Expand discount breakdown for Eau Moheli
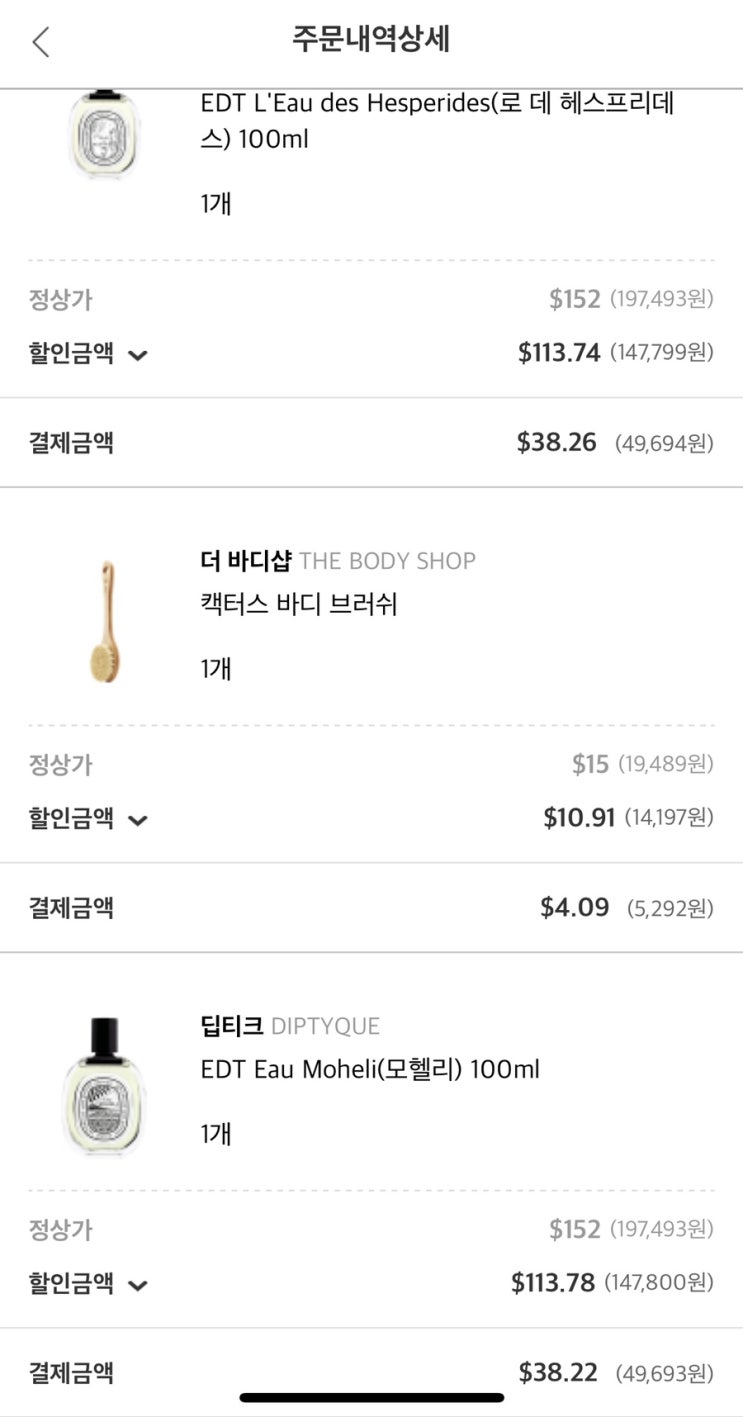The image size is (743, 1417). tap(138, 1285)
